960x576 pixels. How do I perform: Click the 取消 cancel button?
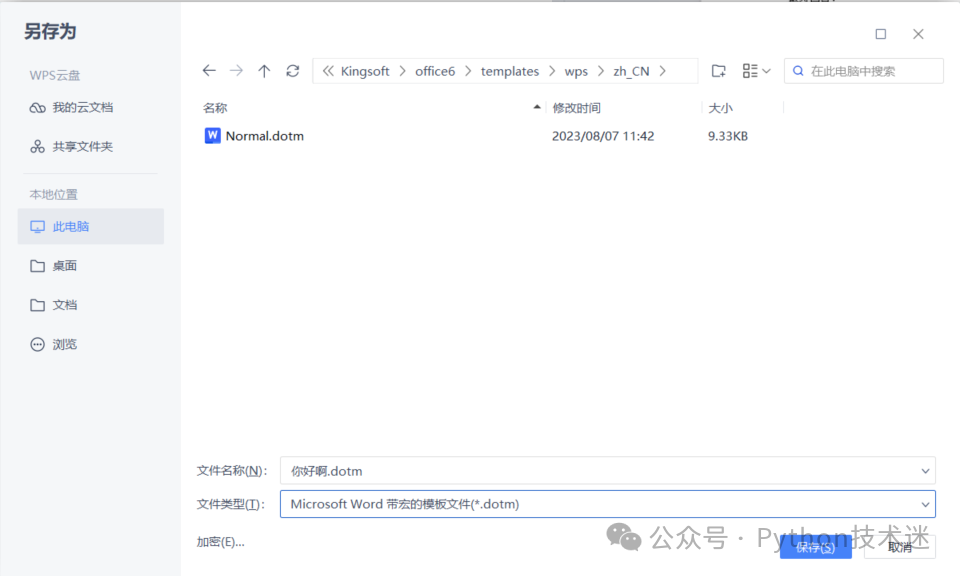coord(900,547)
